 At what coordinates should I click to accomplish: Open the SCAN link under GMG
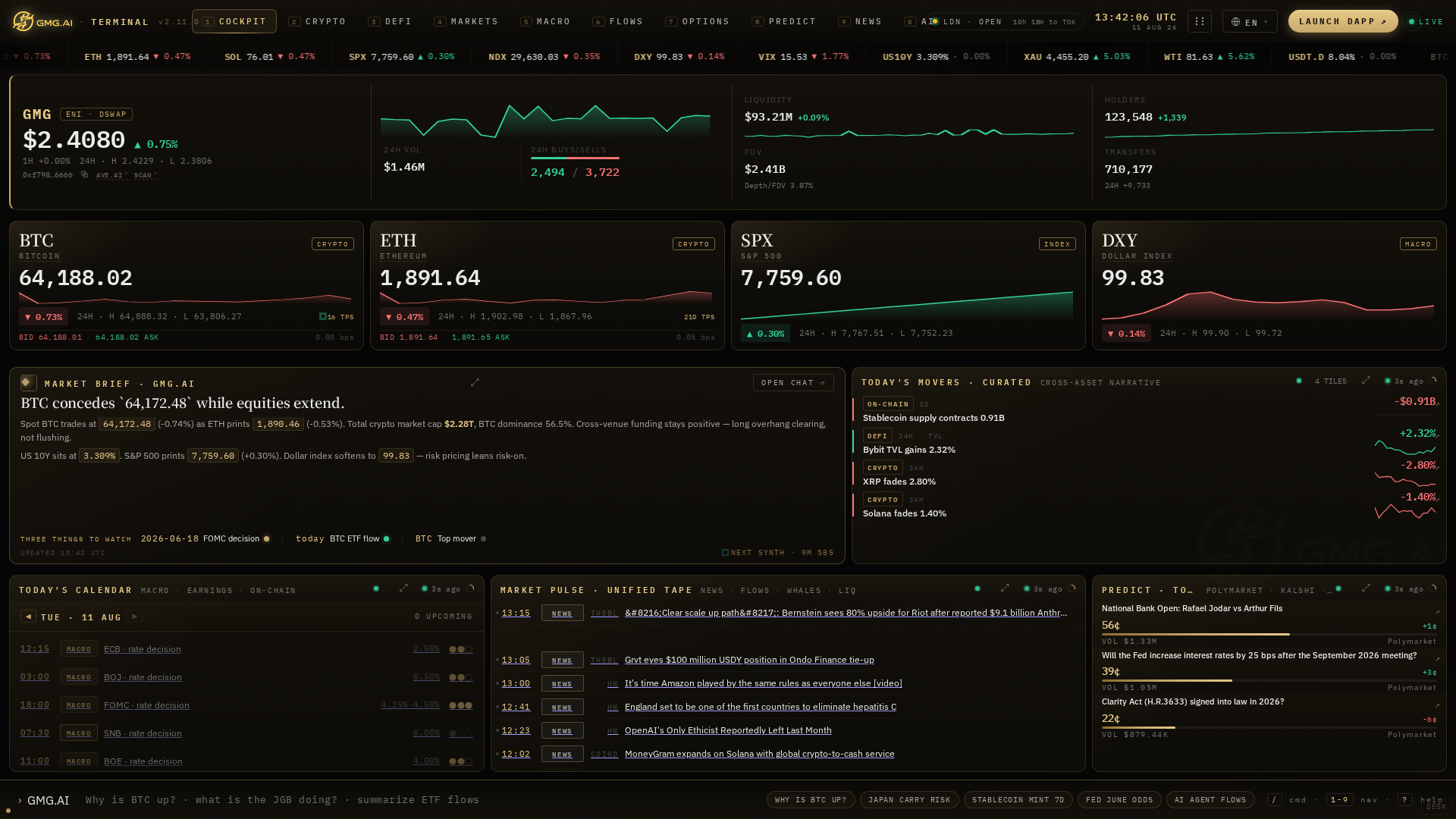(x=144, y=175)
